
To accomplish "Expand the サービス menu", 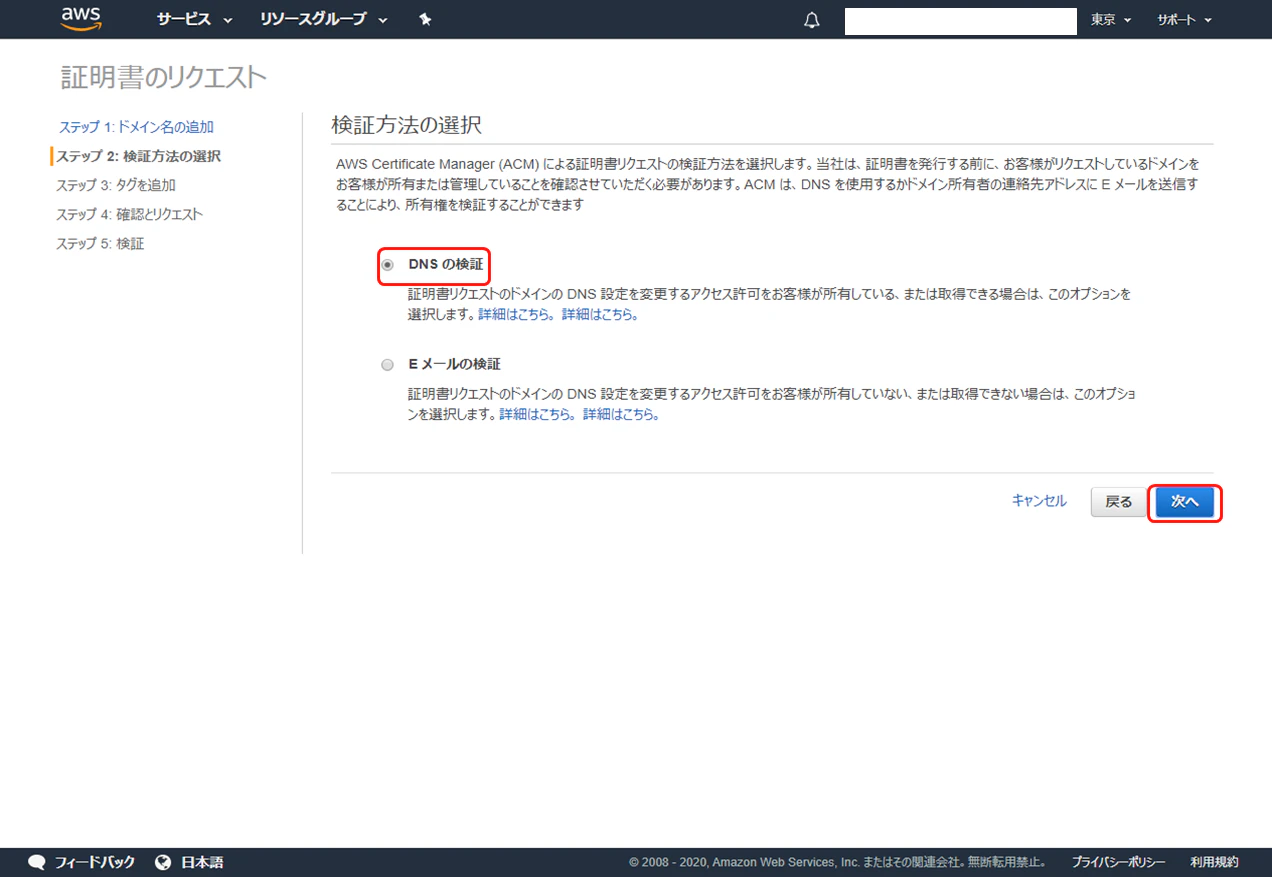I will [x=194, y=20].
